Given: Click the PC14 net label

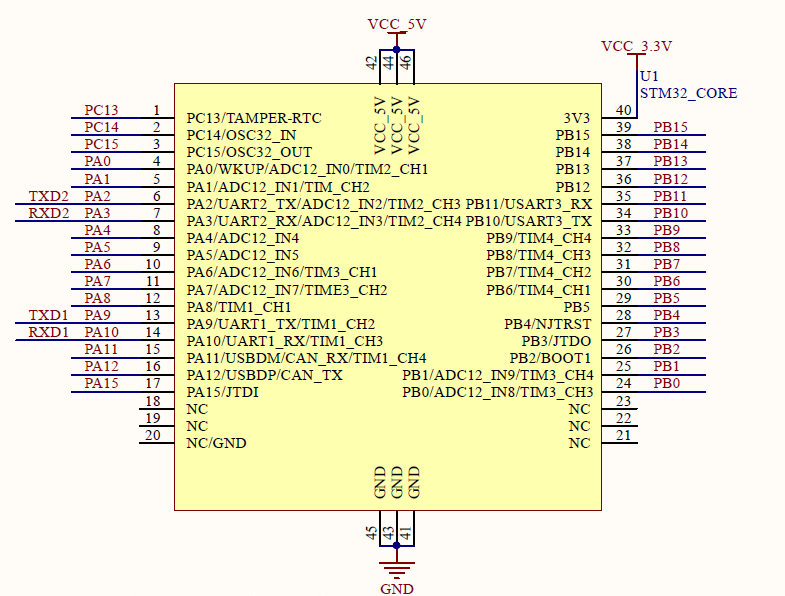Looking at the screenshot, I should [x=101, y=127].
